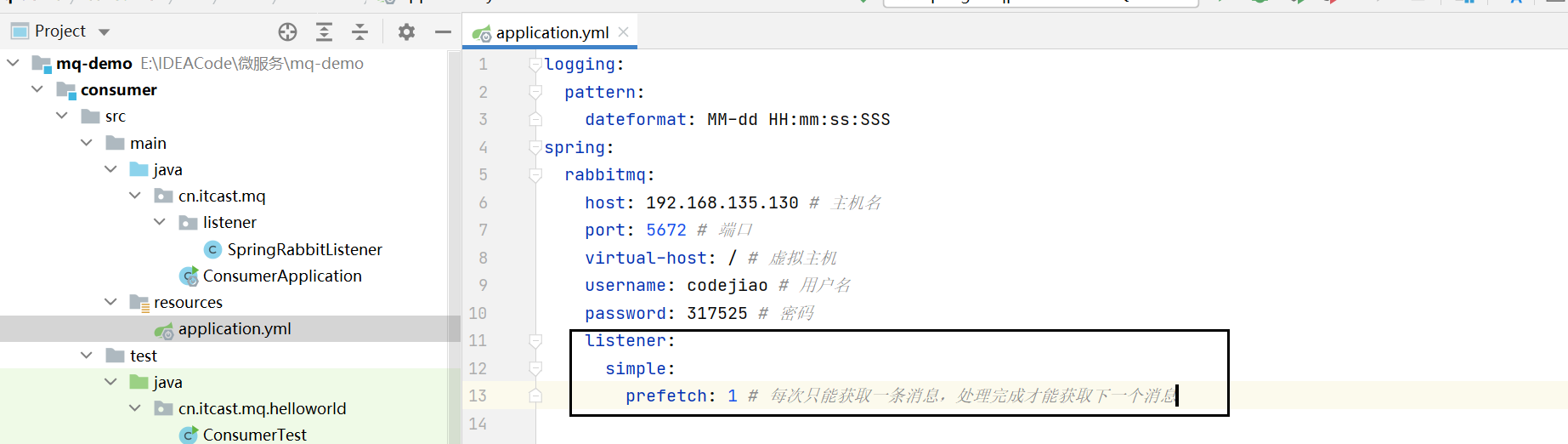The height and width of the screenshot is (444, 1568).
Task: Select the consumer module
Action: [x=119, y=89]
